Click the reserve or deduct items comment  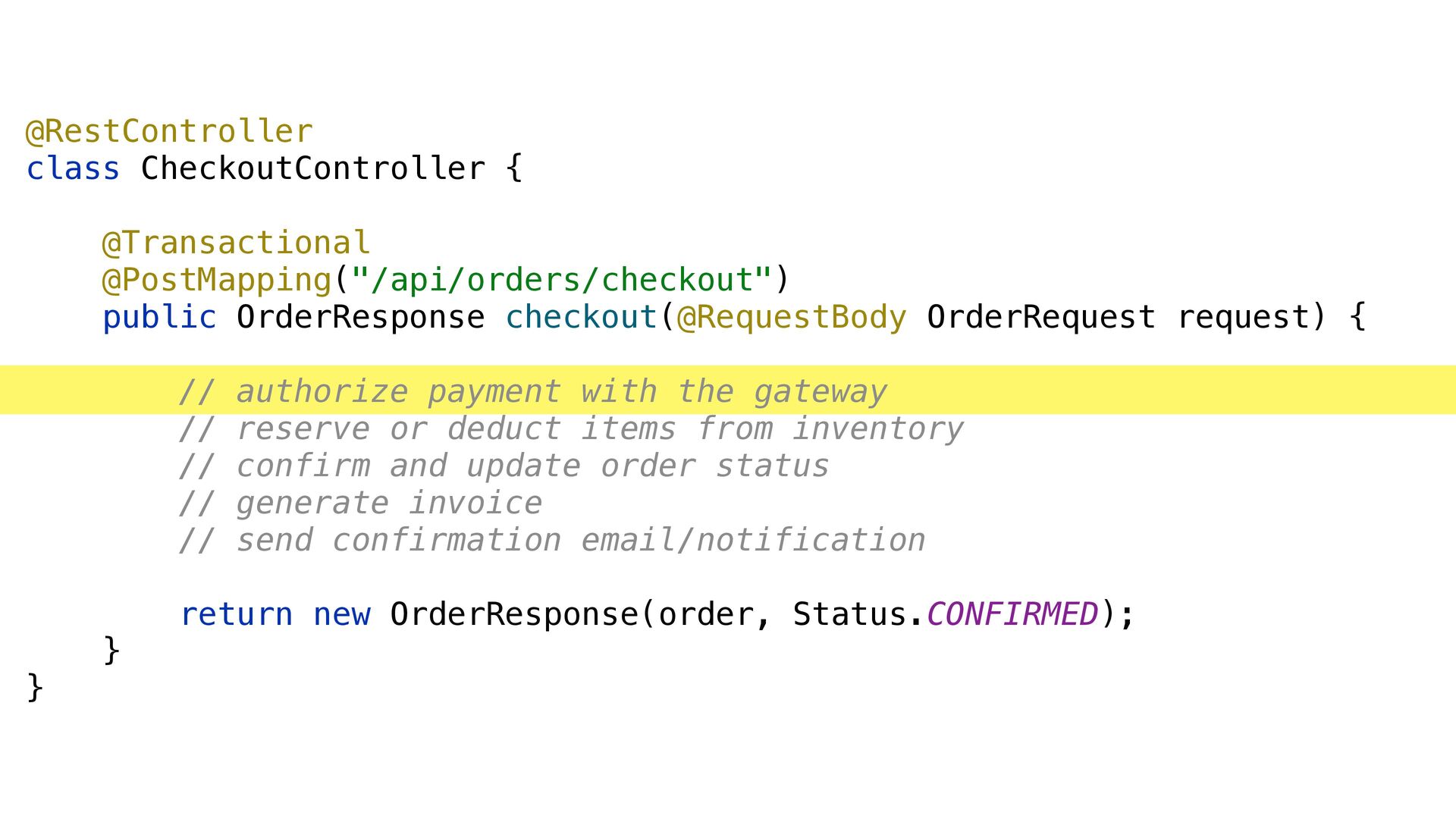click(572, 428)
